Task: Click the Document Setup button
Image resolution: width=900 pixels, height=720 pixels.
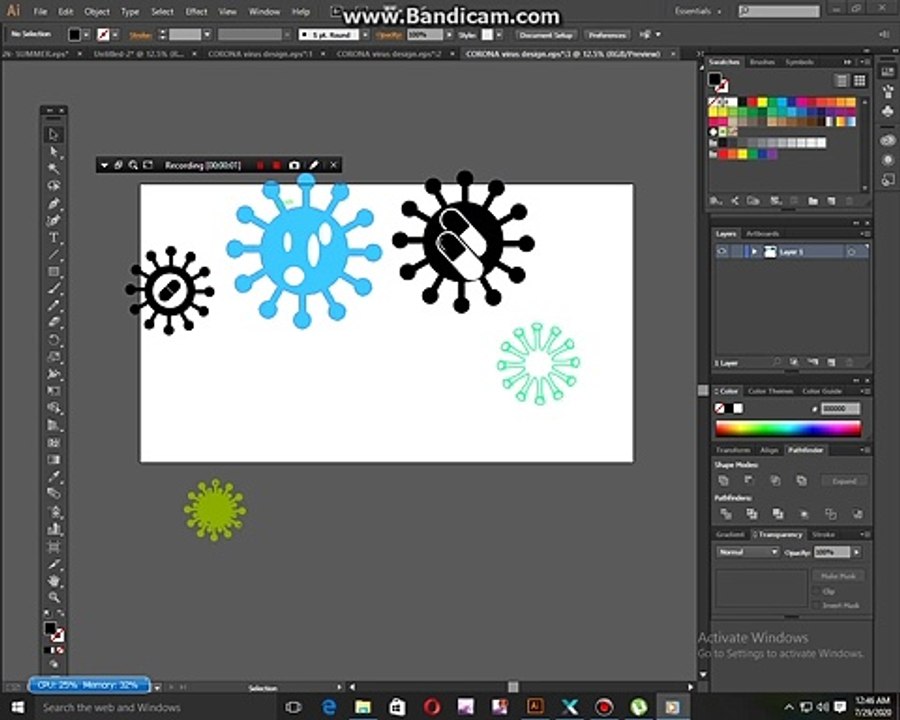Action: (x=546, y=35)
